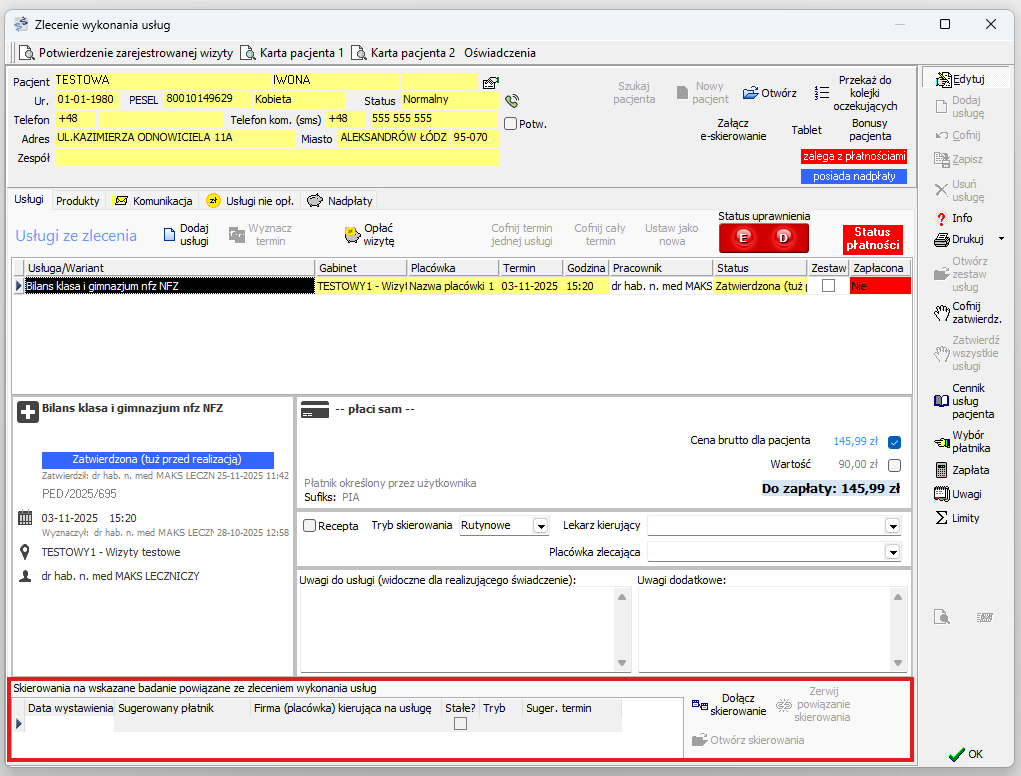Click the Wybór płatnika icon
Viewport: 1021px width, 776px height.
(x=941, y=441)
